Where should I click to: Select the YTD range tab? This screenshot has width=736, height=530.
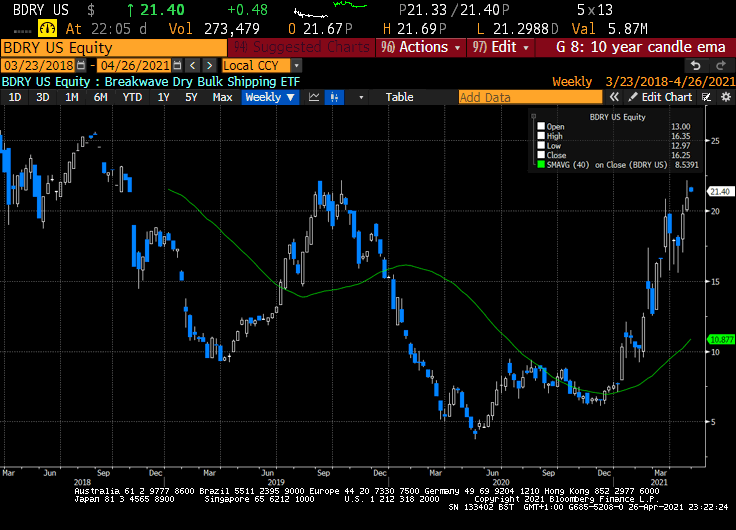point(132,97)
